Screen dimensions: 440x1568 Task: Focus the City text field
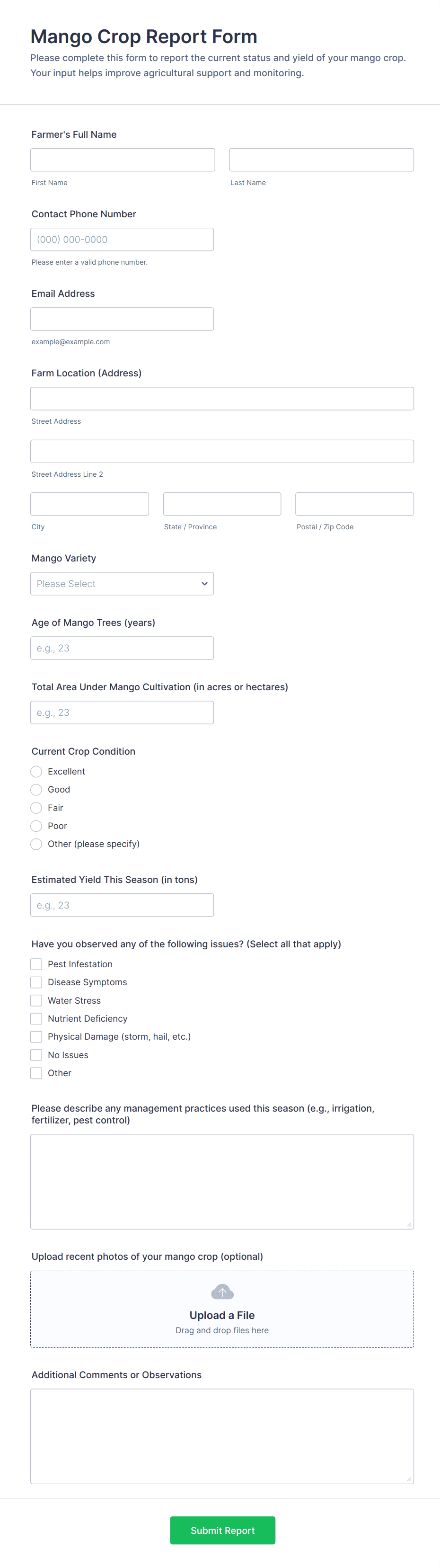pos(89,504)
